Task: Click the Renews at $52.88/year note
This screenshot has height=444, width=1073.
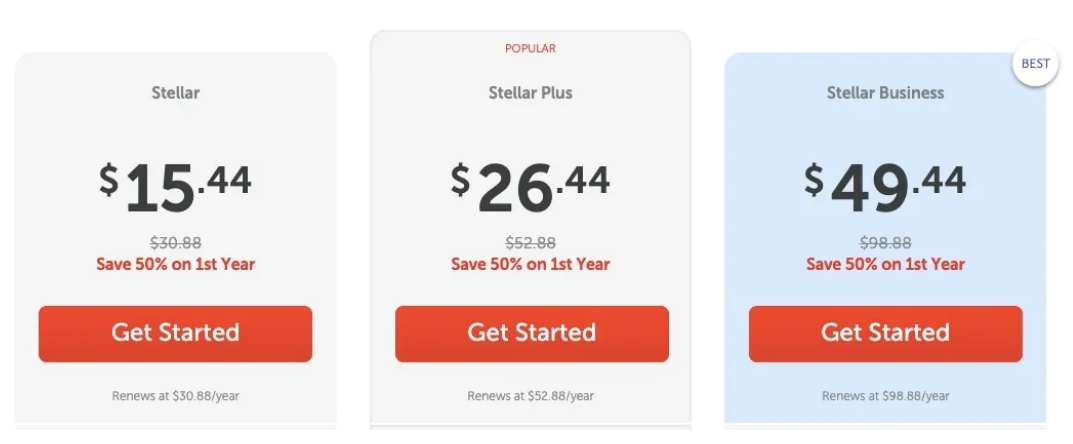Action: click(x=530, y=396)
